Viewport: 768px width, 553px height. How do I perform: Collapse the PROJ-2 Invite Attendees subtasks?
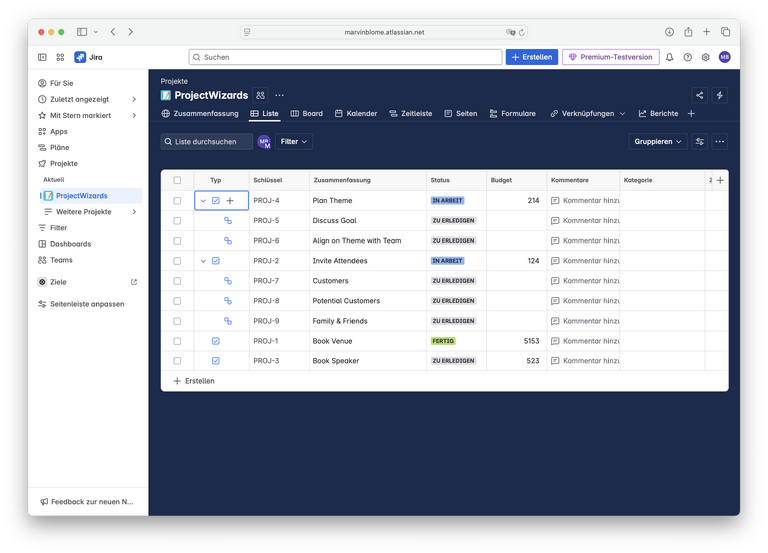(203, 261)
